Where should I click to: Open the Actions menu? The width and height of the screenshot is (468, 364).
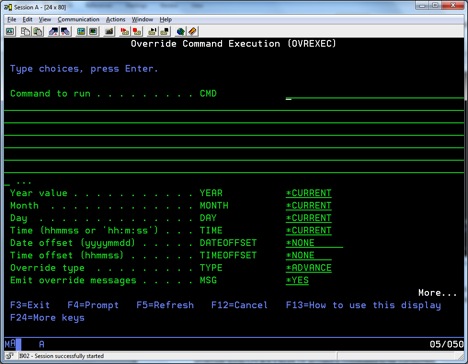115,19
